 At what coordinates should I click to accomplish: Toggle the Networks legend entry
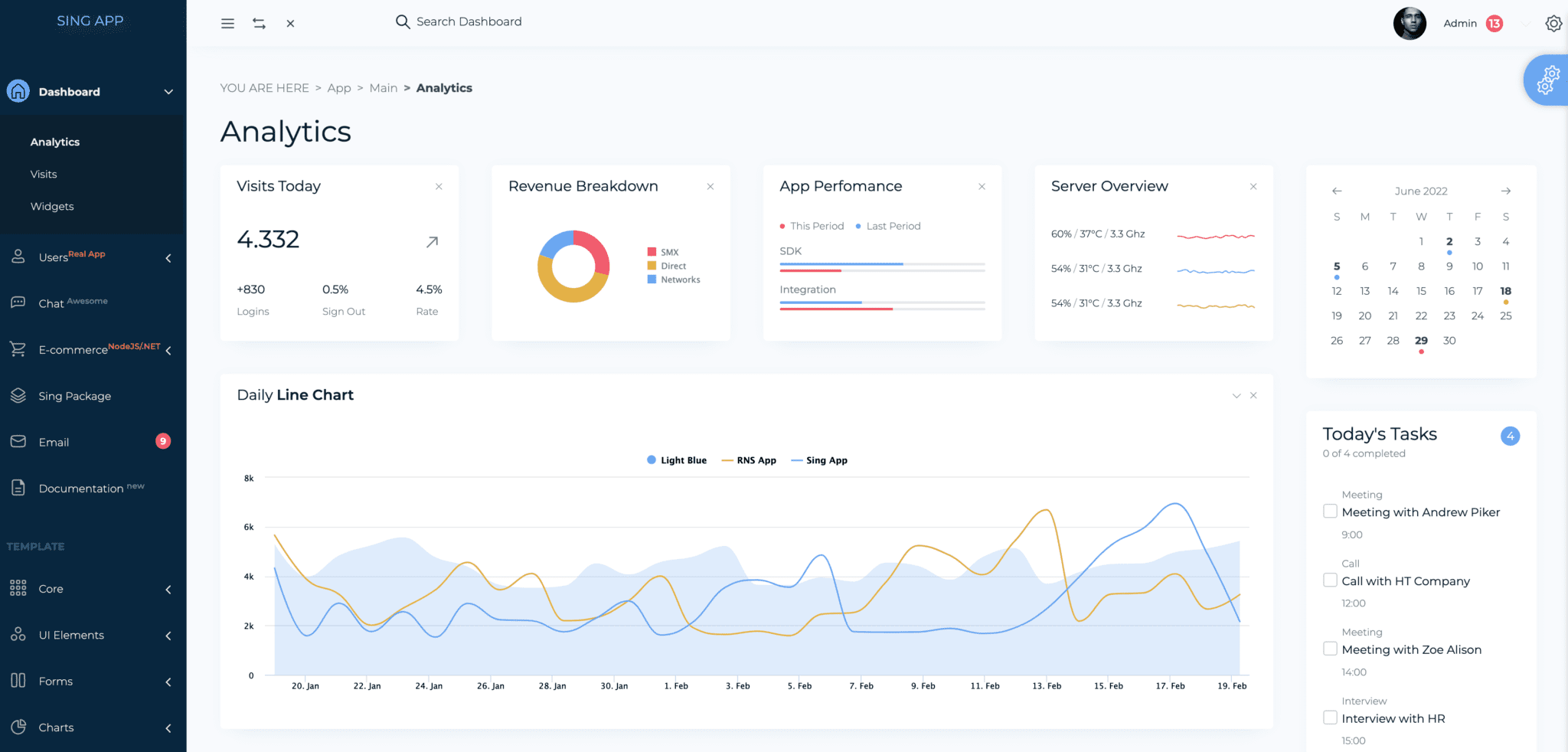[x=674, y=280]
